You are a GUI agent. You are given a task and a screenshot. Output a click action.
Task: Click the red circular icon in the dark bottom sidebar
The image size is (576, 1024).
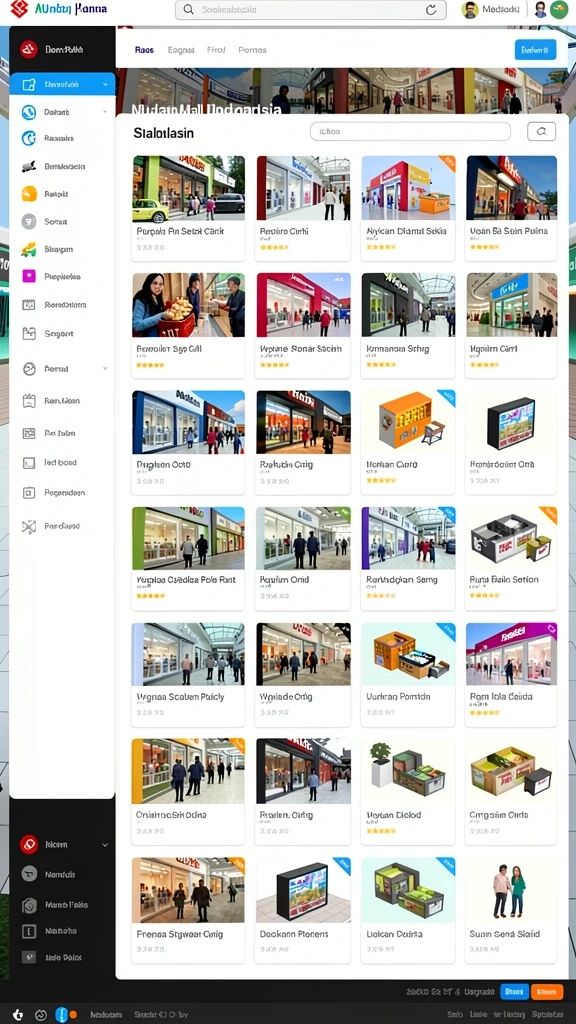click(x=28, y=844)
